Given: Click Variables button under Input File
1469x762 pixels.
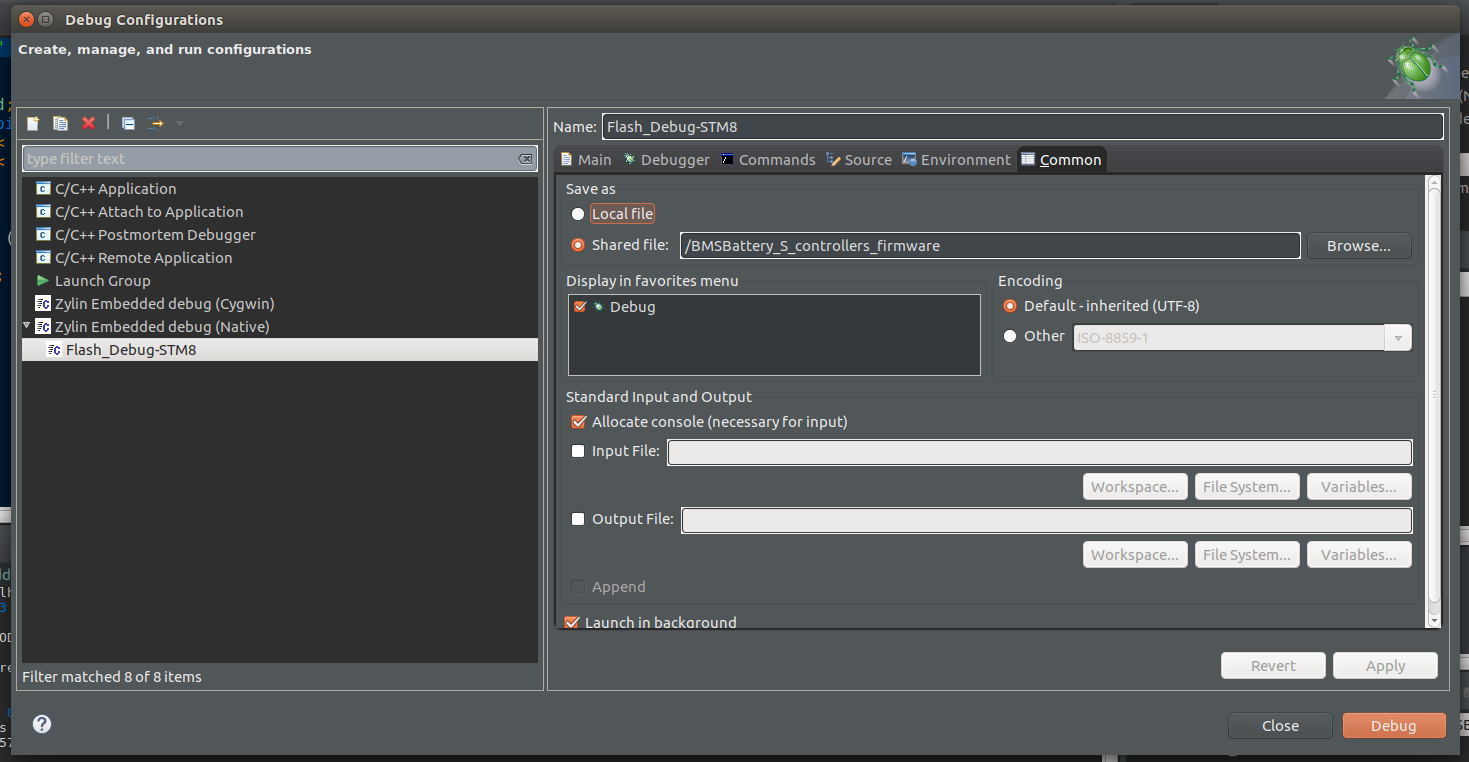Looking at the screenshot, I should [x=1359, y=487].
